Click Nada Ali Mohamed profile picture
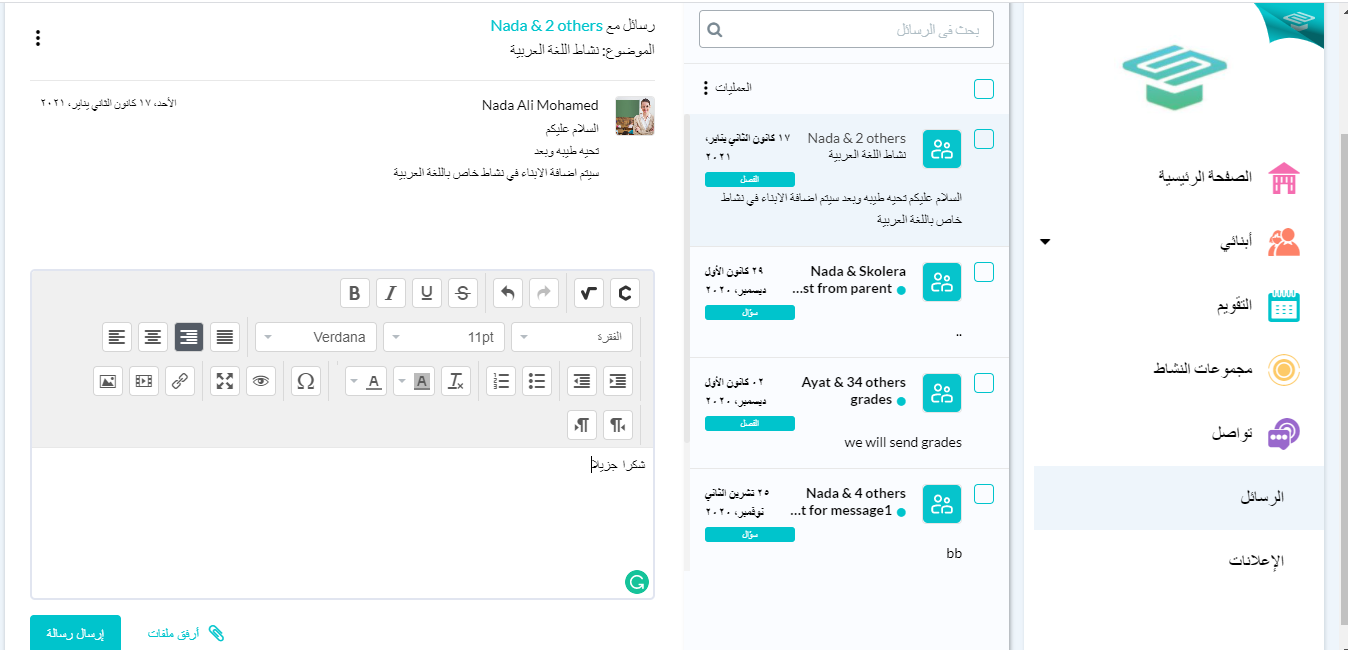 [x=634, y=116]
